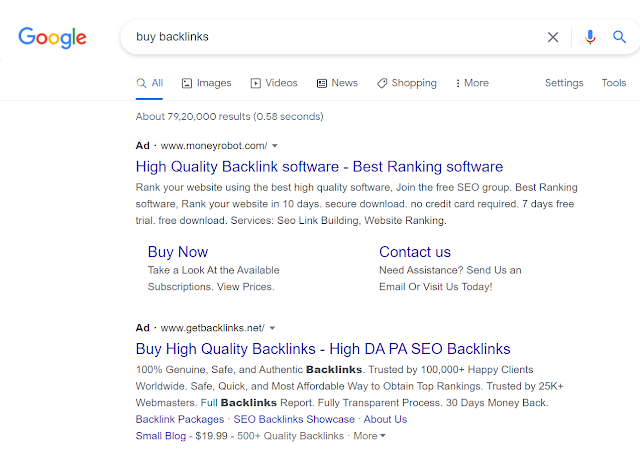Open the Small Blog price link
Viewport: 640px width, 460px height.
[x=160, y=436]
